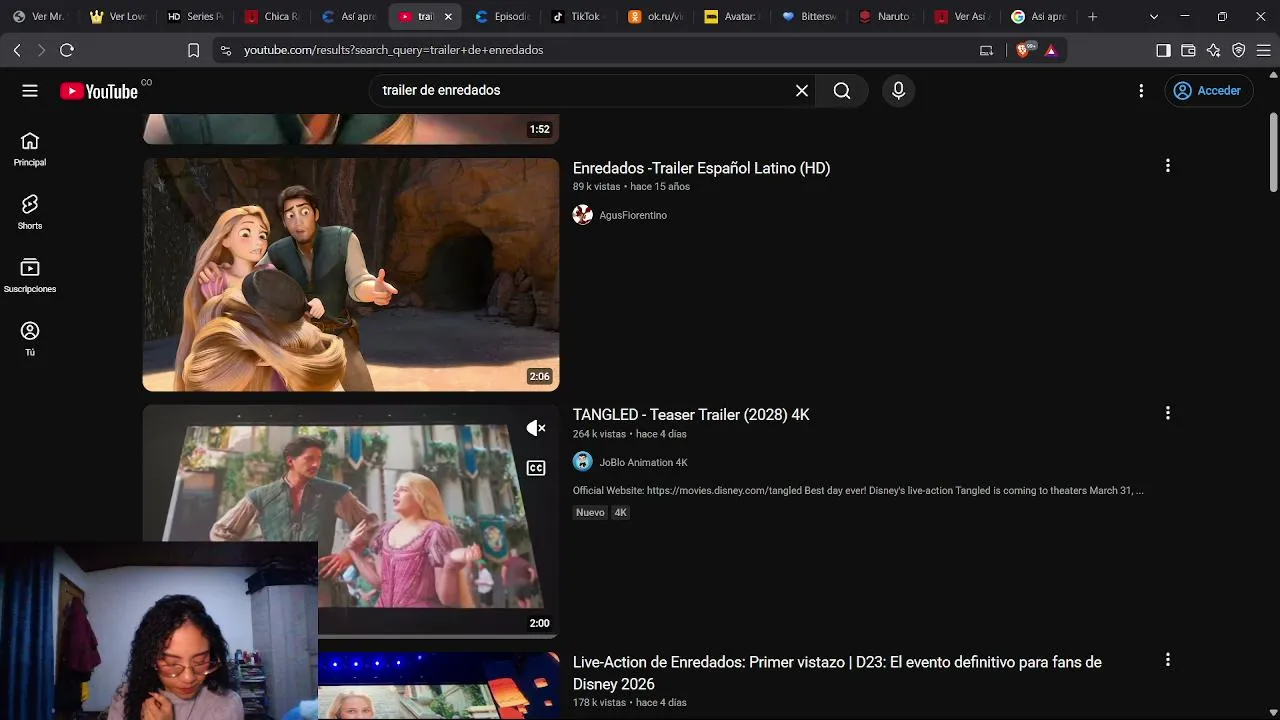Clear the search box with the X
The width and height of the screenshot is (1280, 720).
pos(802,91)
